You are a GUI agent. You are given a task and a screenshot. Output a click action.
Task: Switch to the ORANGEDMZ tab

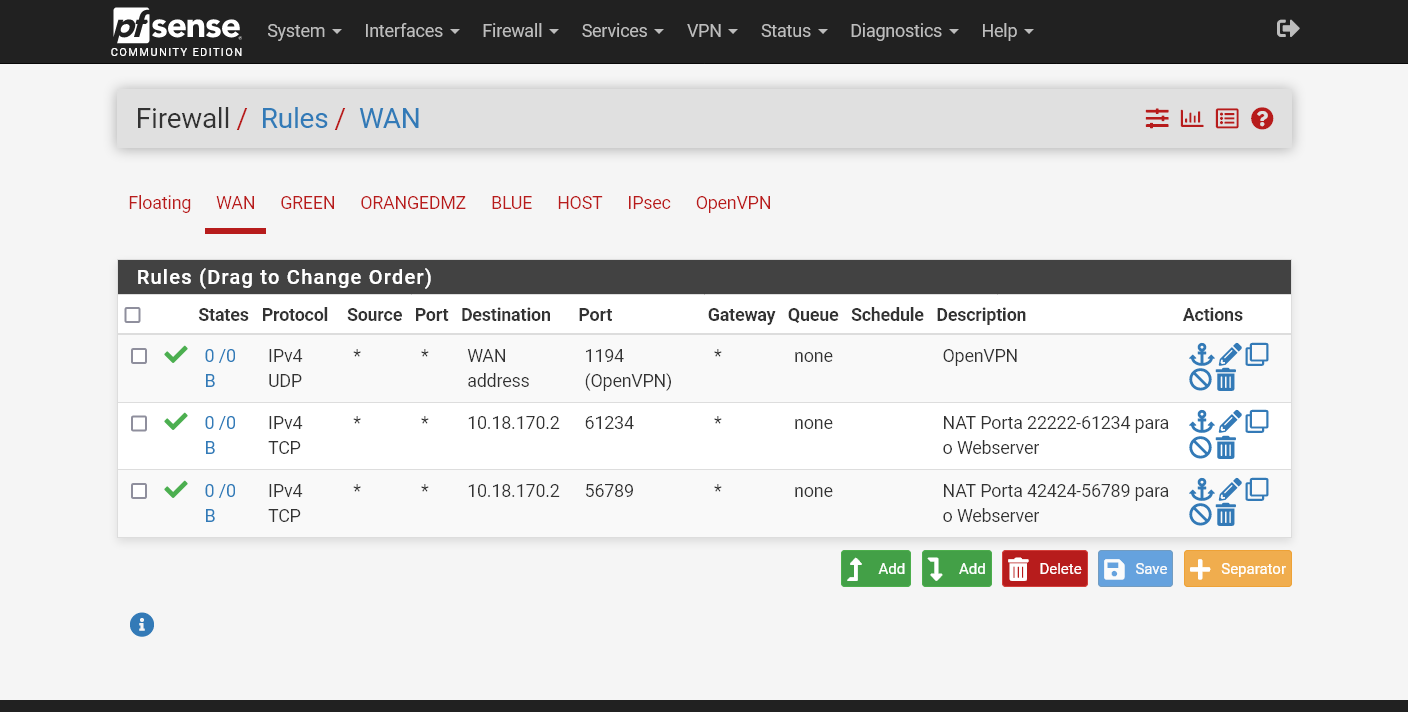pos(413,203)
